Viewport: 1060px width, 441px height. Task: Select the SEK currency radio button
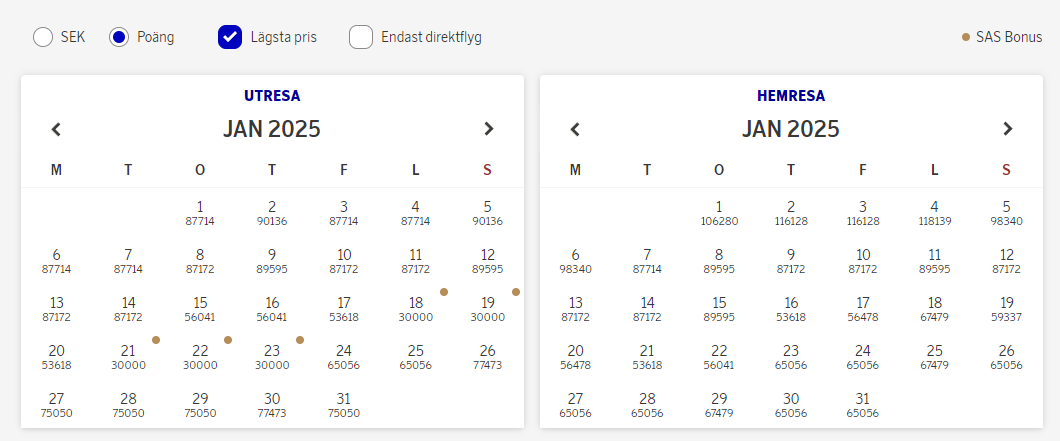(x=43, y=37)
